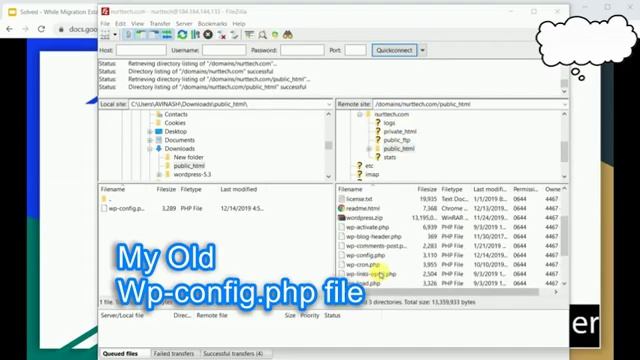Click the Port input field
Screen dimensions: 640x360
pos(356,50)
